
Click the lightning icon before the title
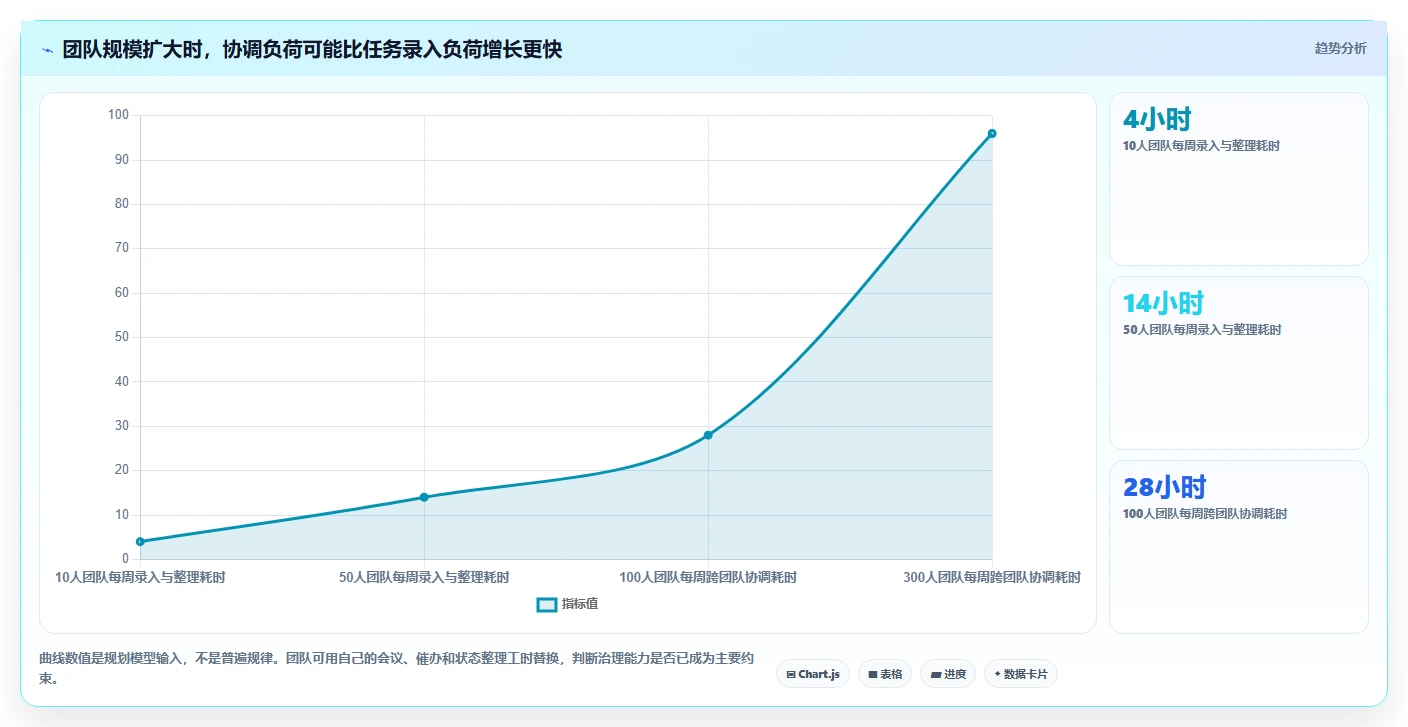[47, 50]
